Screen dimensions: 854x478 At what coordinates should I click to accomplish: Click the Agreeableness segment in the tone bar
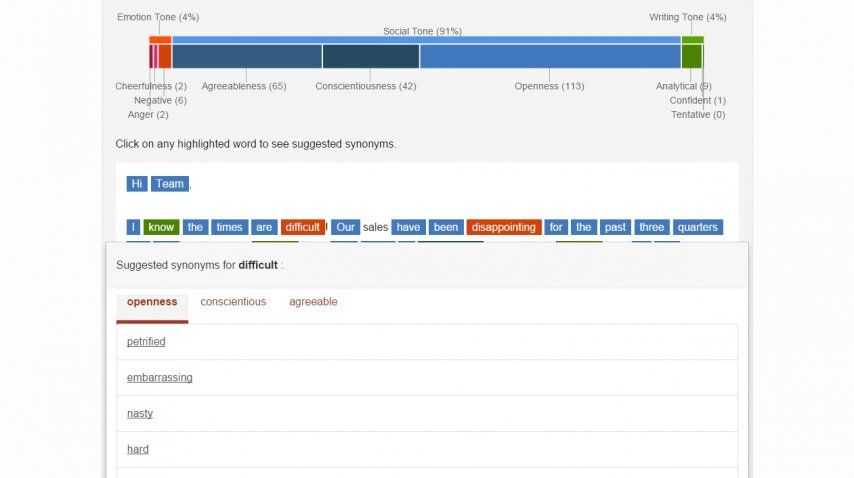pyautogui.click(x=247, y=57)
